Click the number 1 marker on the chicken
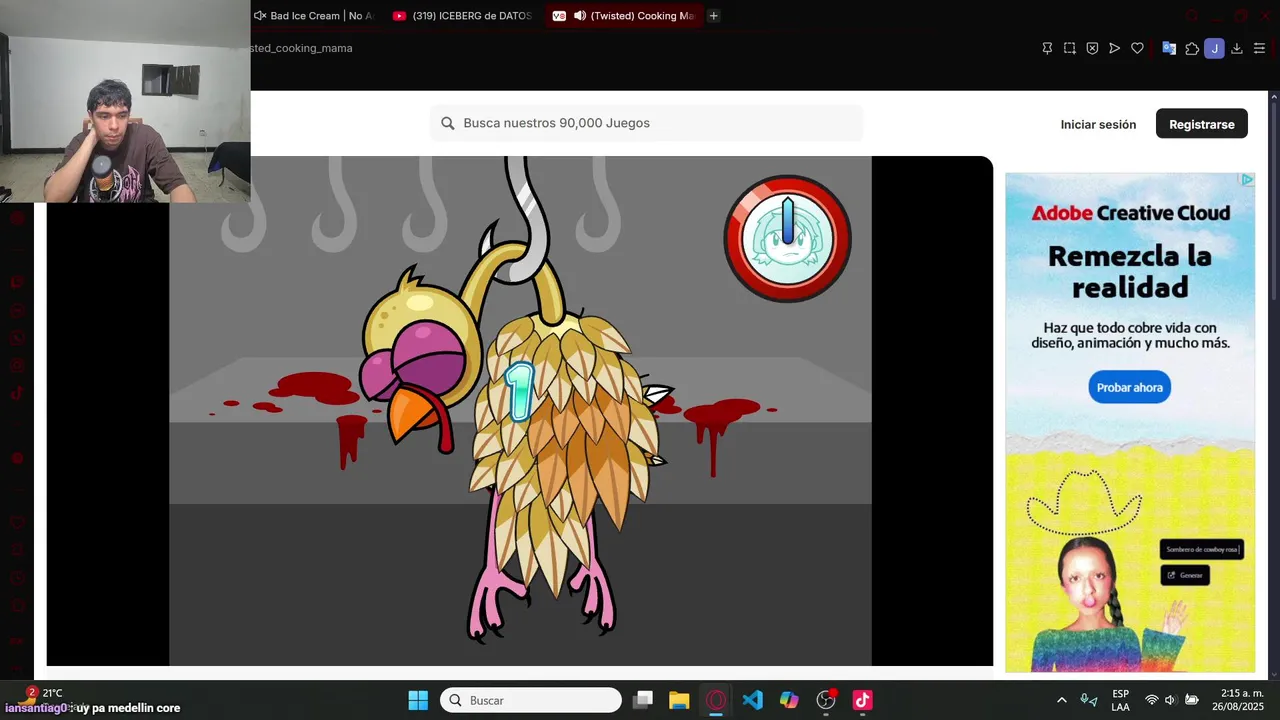This screenshot has width=1280, height=720. pos(520,391)
